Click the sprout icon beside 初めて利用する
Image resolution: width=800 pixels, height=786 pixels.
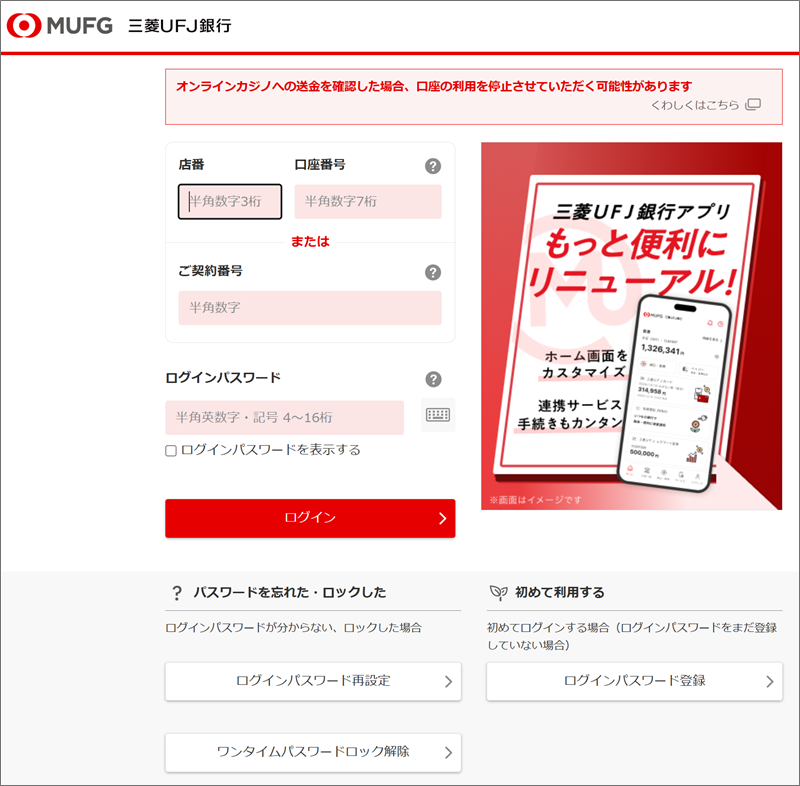click(x=498, y=592)
